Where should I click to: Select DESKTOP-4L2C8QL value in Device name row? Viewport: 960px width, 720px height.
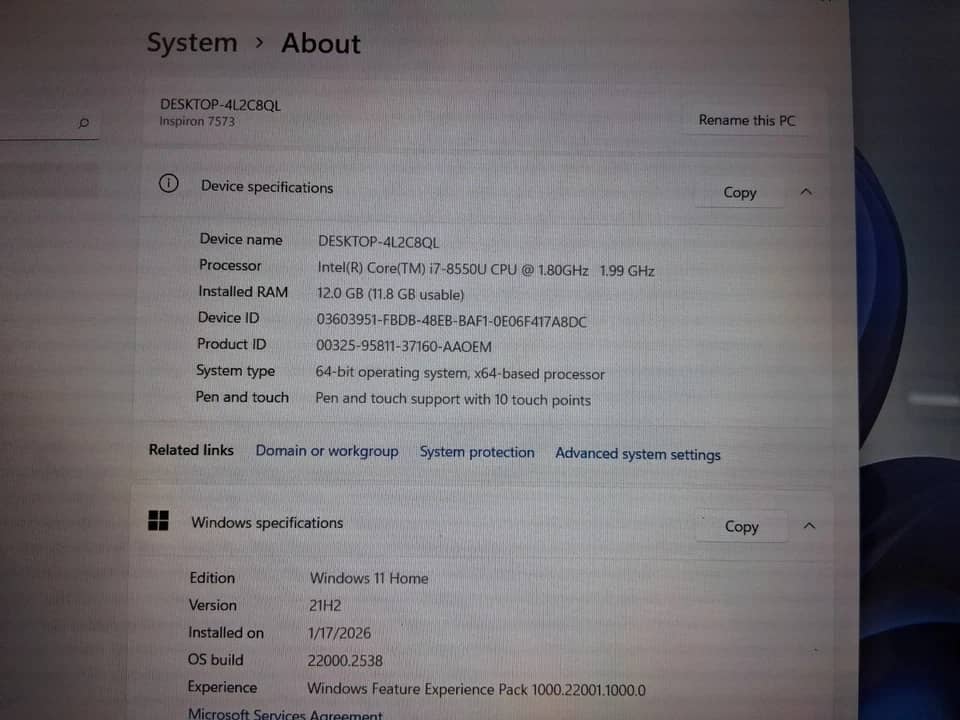click(378, 242)
